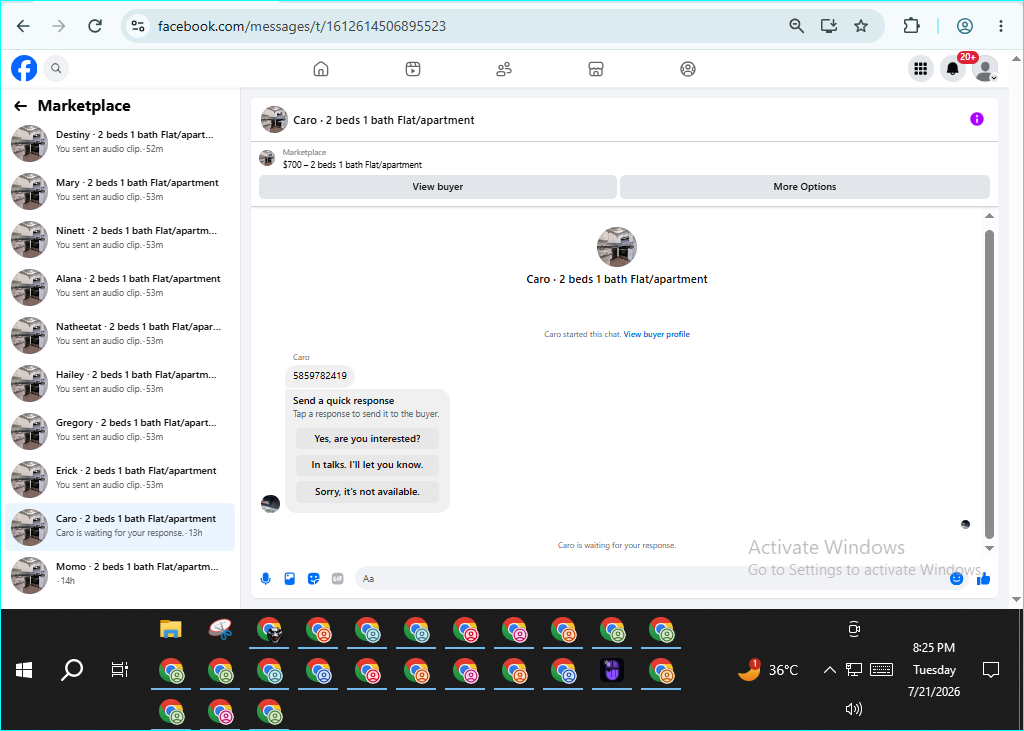
Task: Click the message input field Aa
Action: [x=651, y=579]
